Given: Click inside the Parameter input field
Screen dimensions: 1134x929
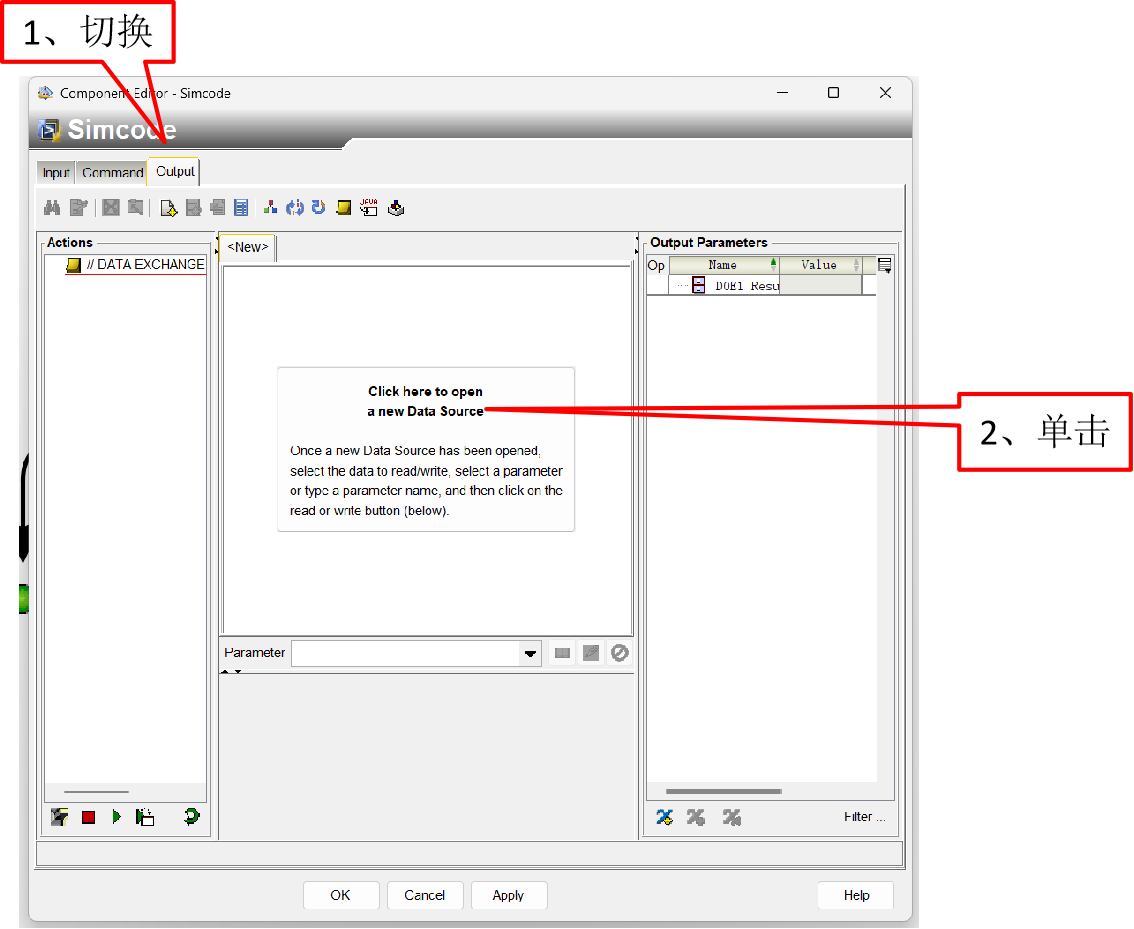Looking at the screenshot, I should point(405,653).
